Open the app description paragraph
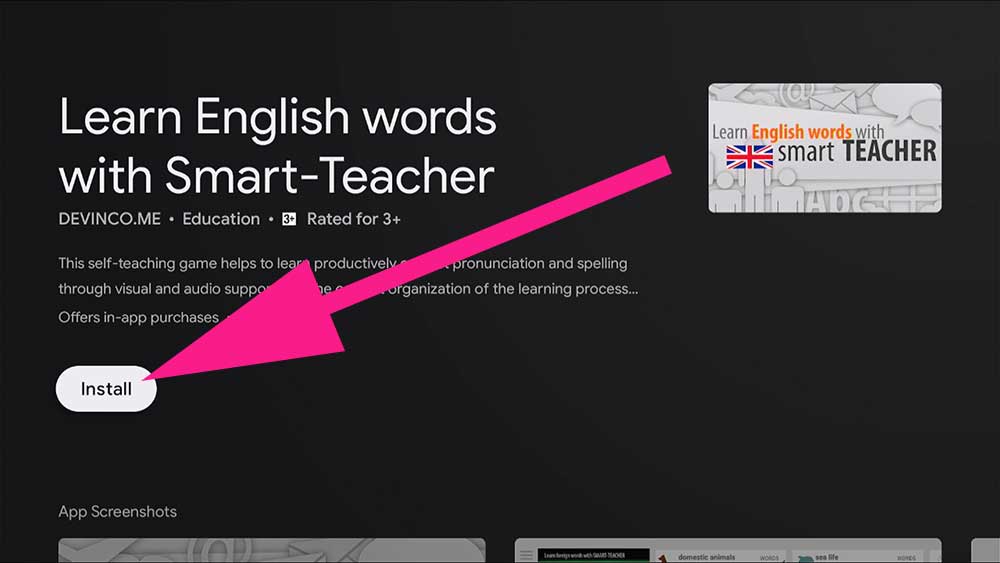Viewport: 1000px width, 563px height. click(348, 276)
